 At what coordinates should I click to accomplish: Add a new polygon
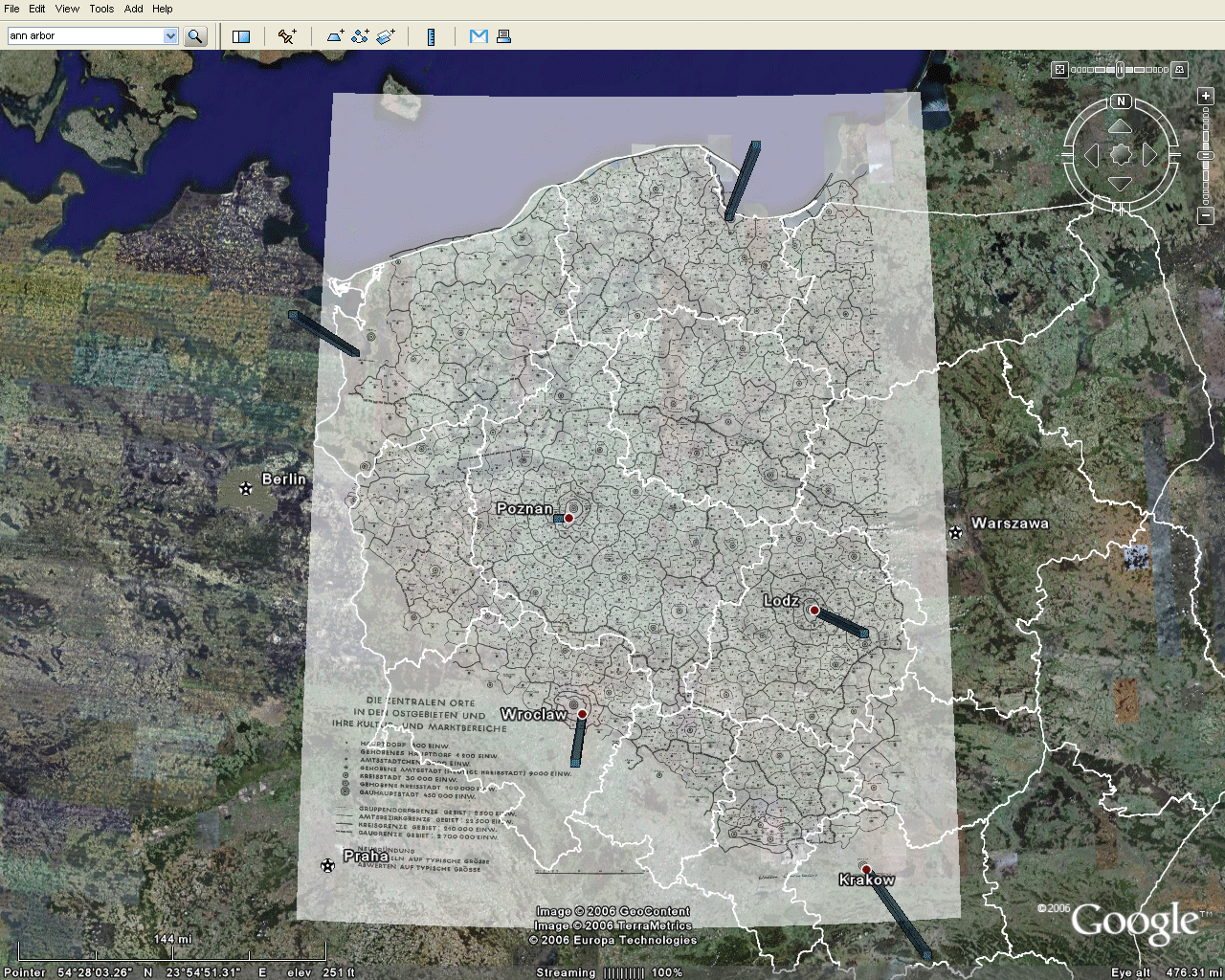click(x=335, y=36)
